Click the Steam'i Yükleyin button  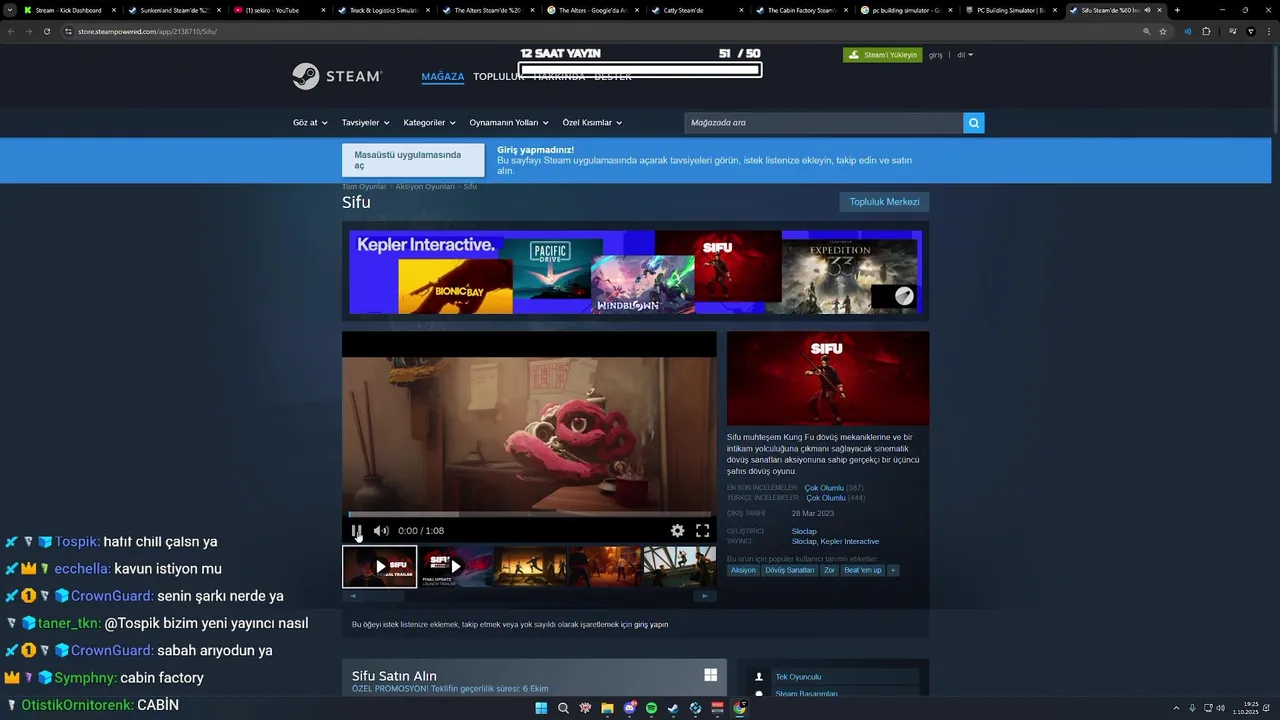882,55
